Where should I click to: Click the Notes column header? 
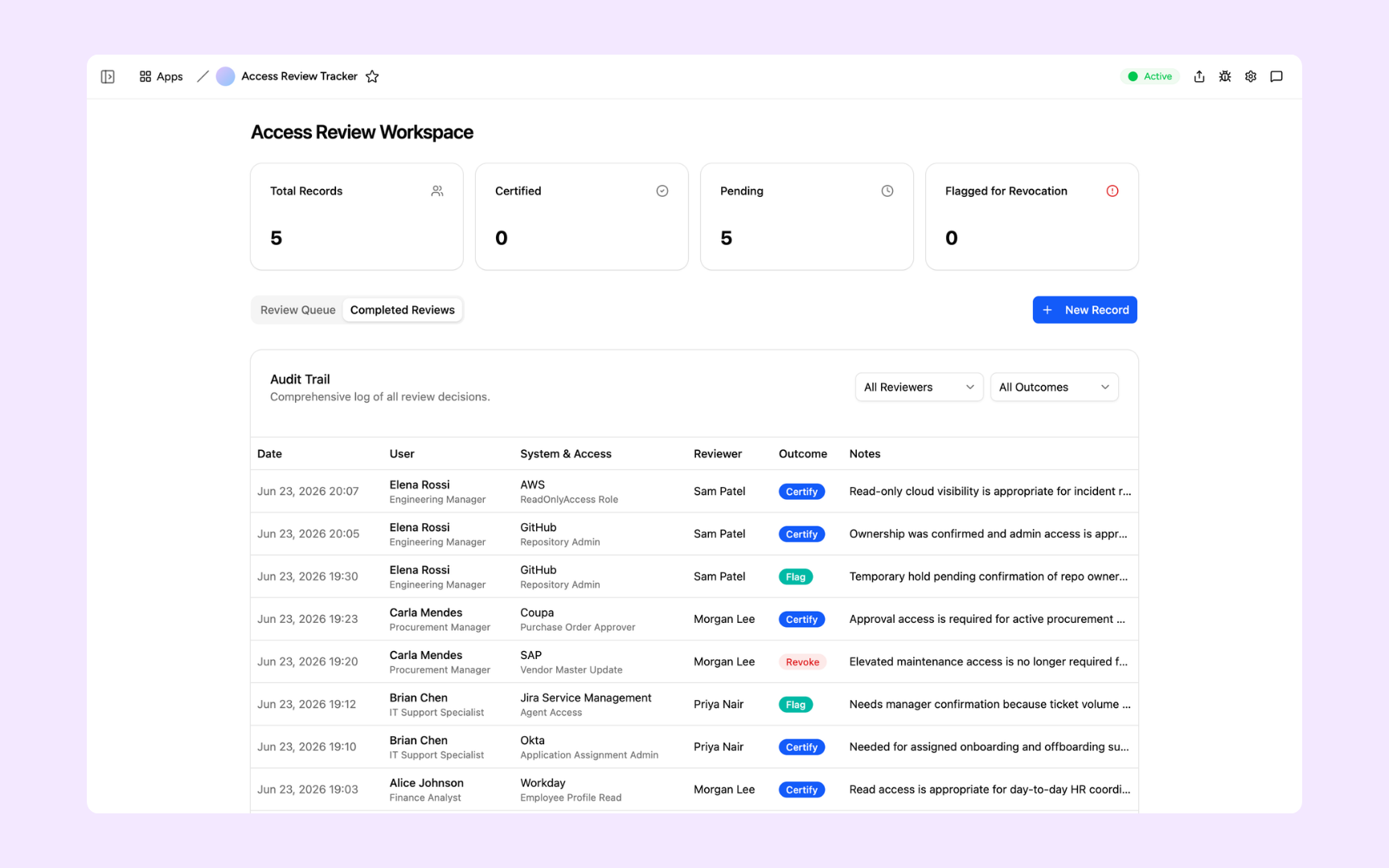[865, 454]
